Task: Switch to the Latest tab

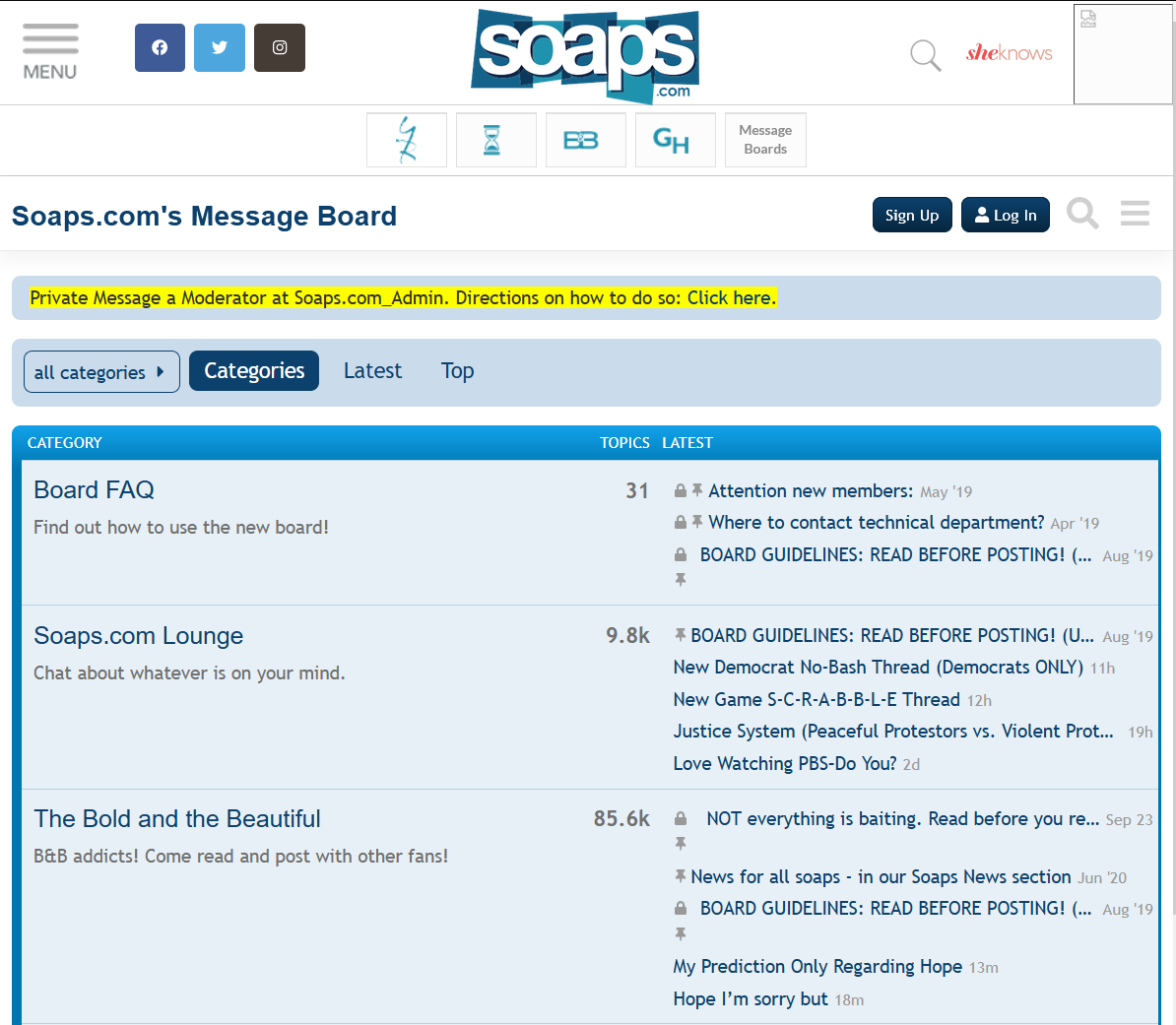Action: [372, 370]
